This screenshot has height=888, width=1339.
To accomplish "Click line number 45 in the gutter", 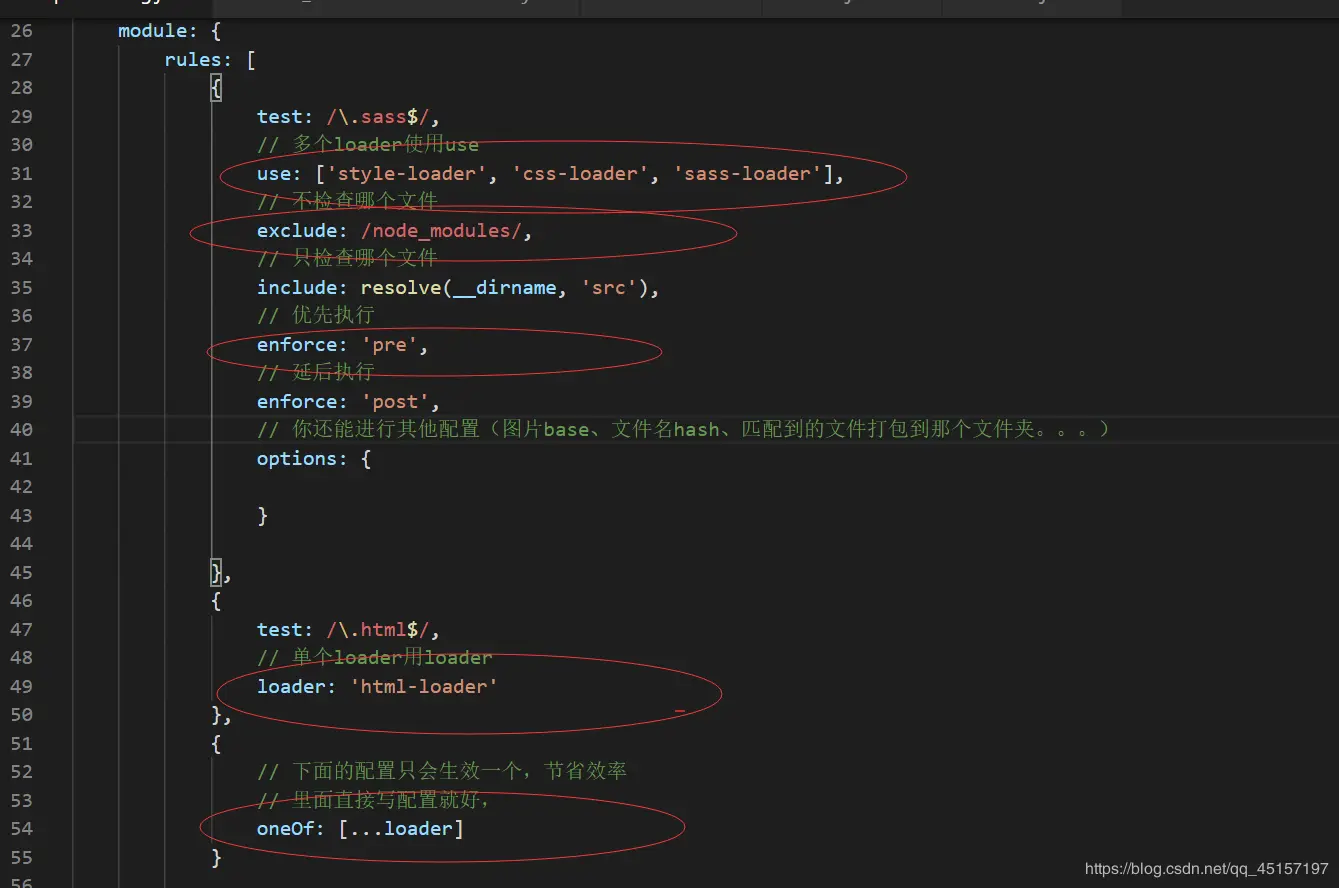I will pyautogui.click(x=21, y=573).
